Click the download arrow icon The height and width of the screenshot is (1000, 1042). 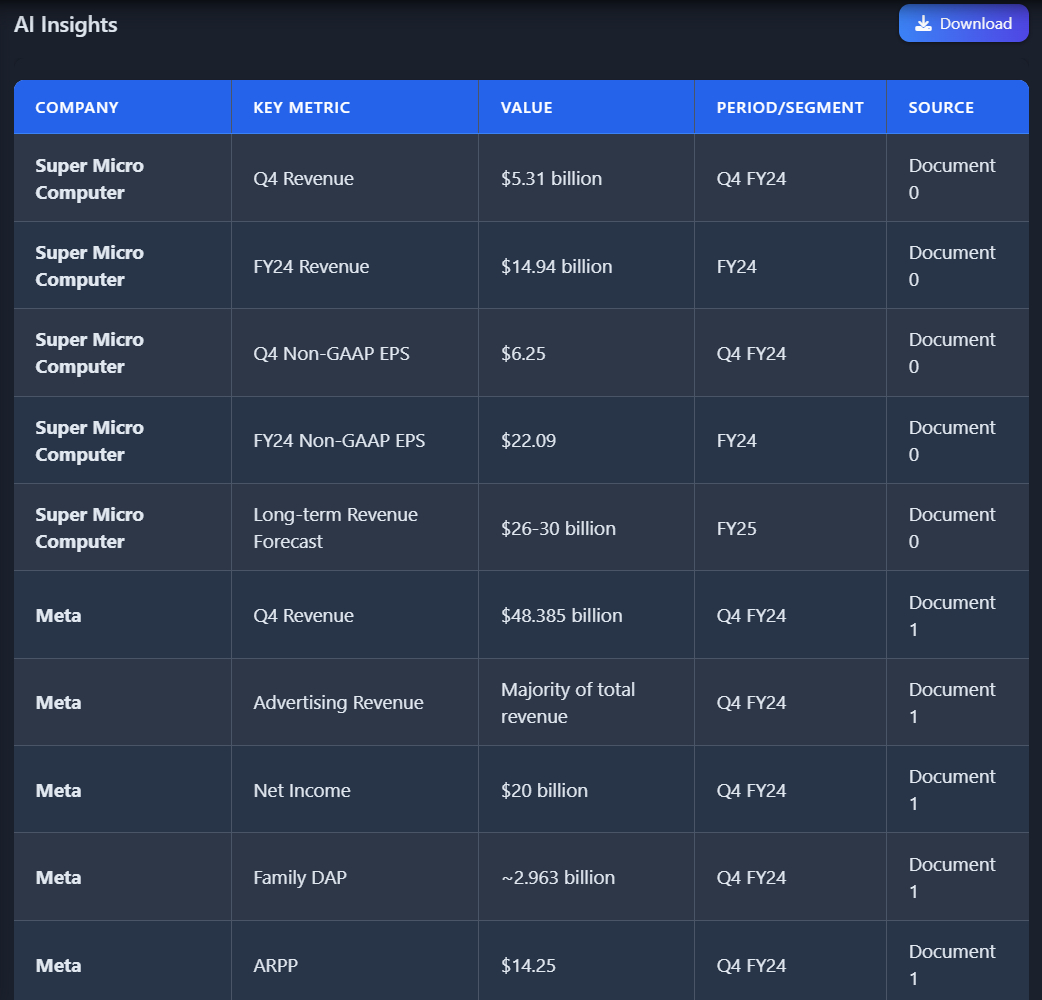pos(923,24)
